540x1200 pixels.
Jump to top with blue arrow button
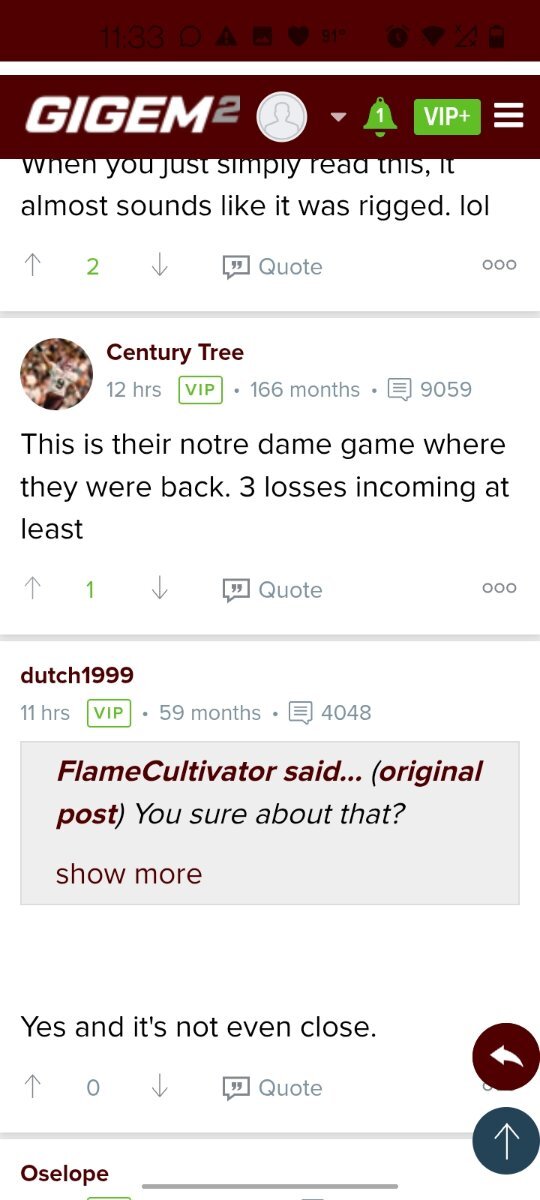(x=506, y=1141)
